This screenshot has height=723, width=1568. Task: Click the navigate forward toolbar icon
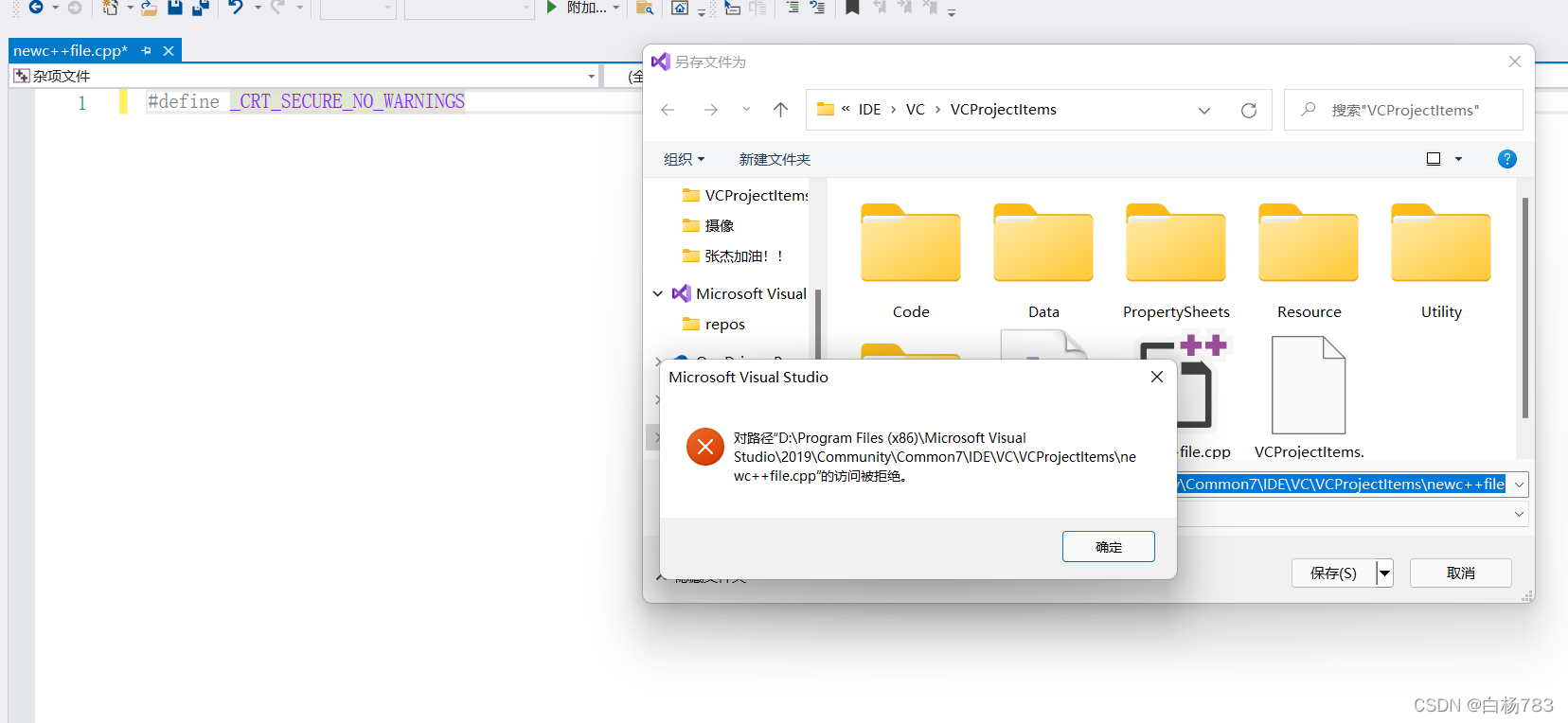(x=75, y=8)
